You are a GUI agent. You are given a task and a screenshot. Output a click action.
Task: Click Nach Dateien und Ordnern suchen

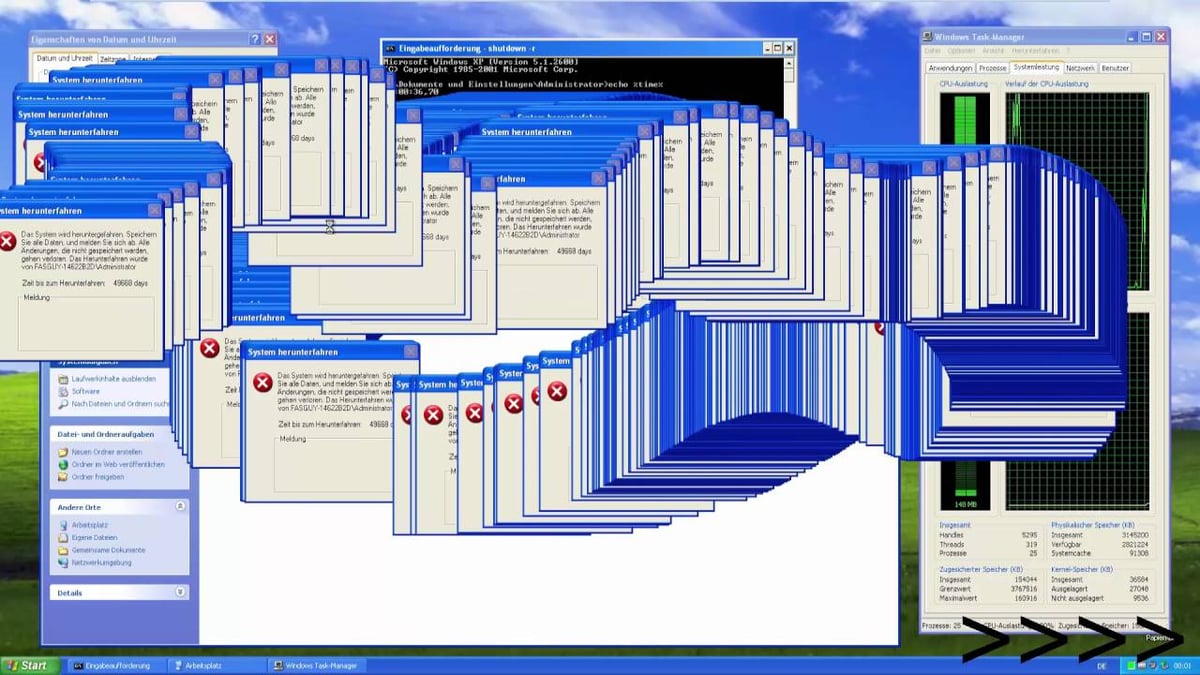point(120,403)
